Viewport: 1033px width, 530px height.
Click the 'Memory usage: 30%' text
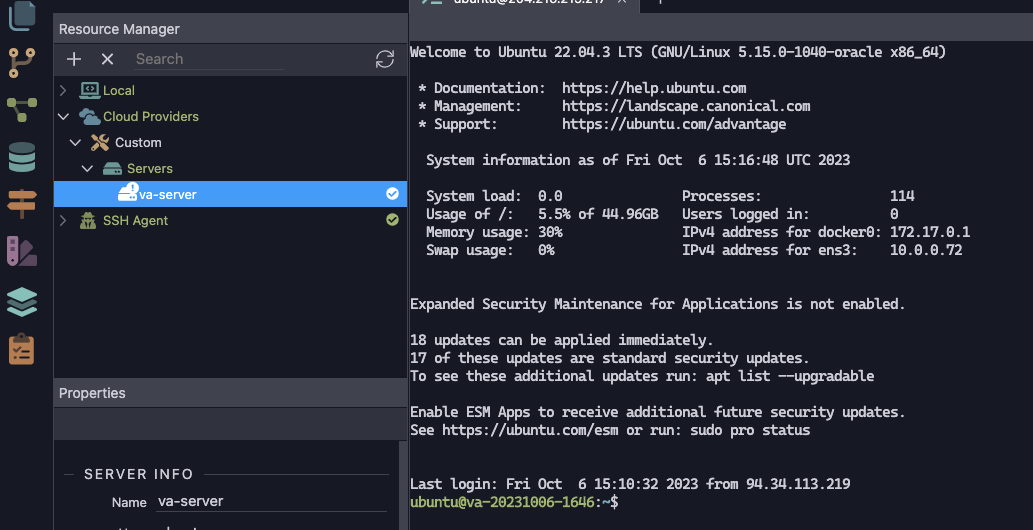[494, 232]
